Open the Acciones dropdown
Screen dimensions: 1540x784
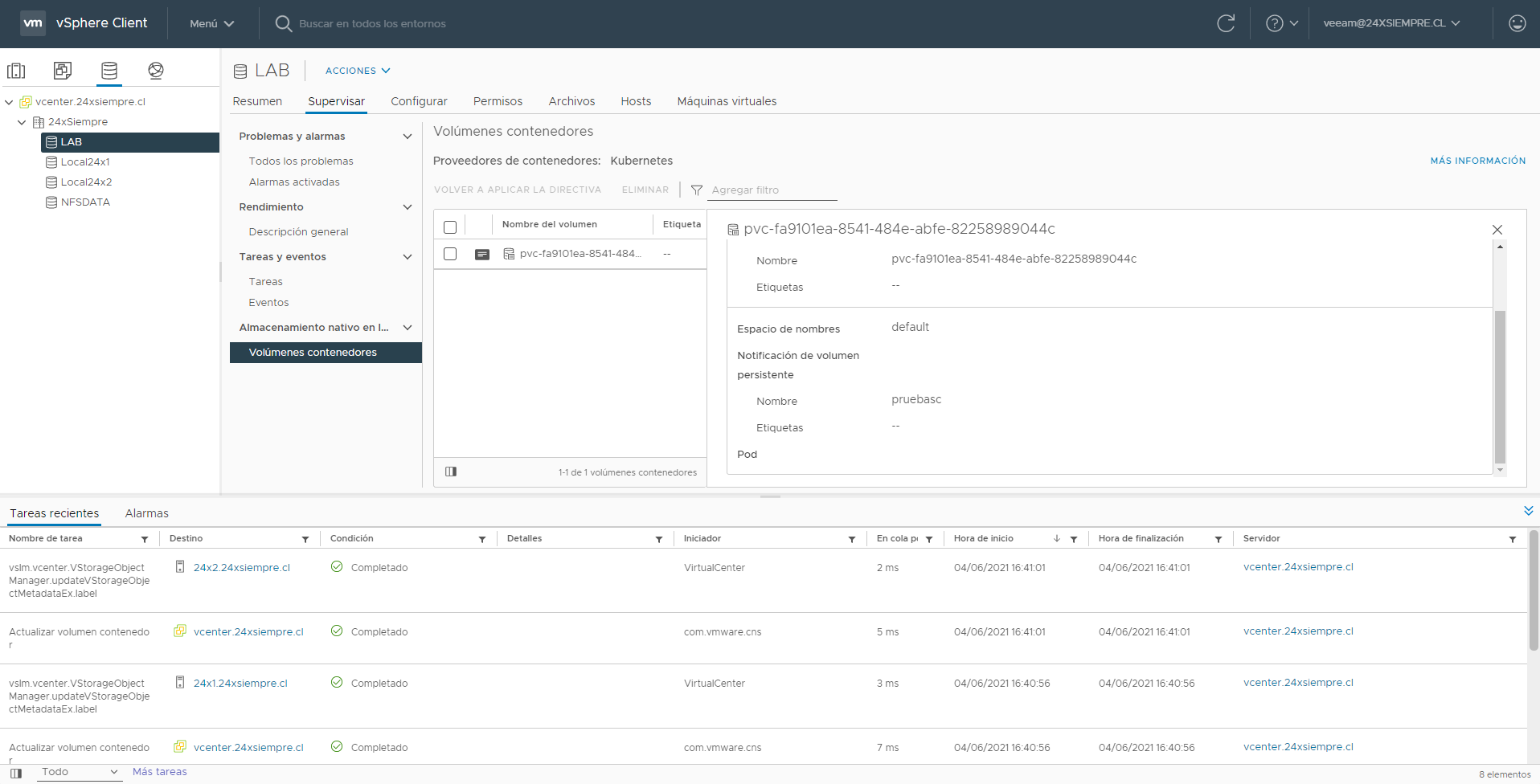coord(358,71)
